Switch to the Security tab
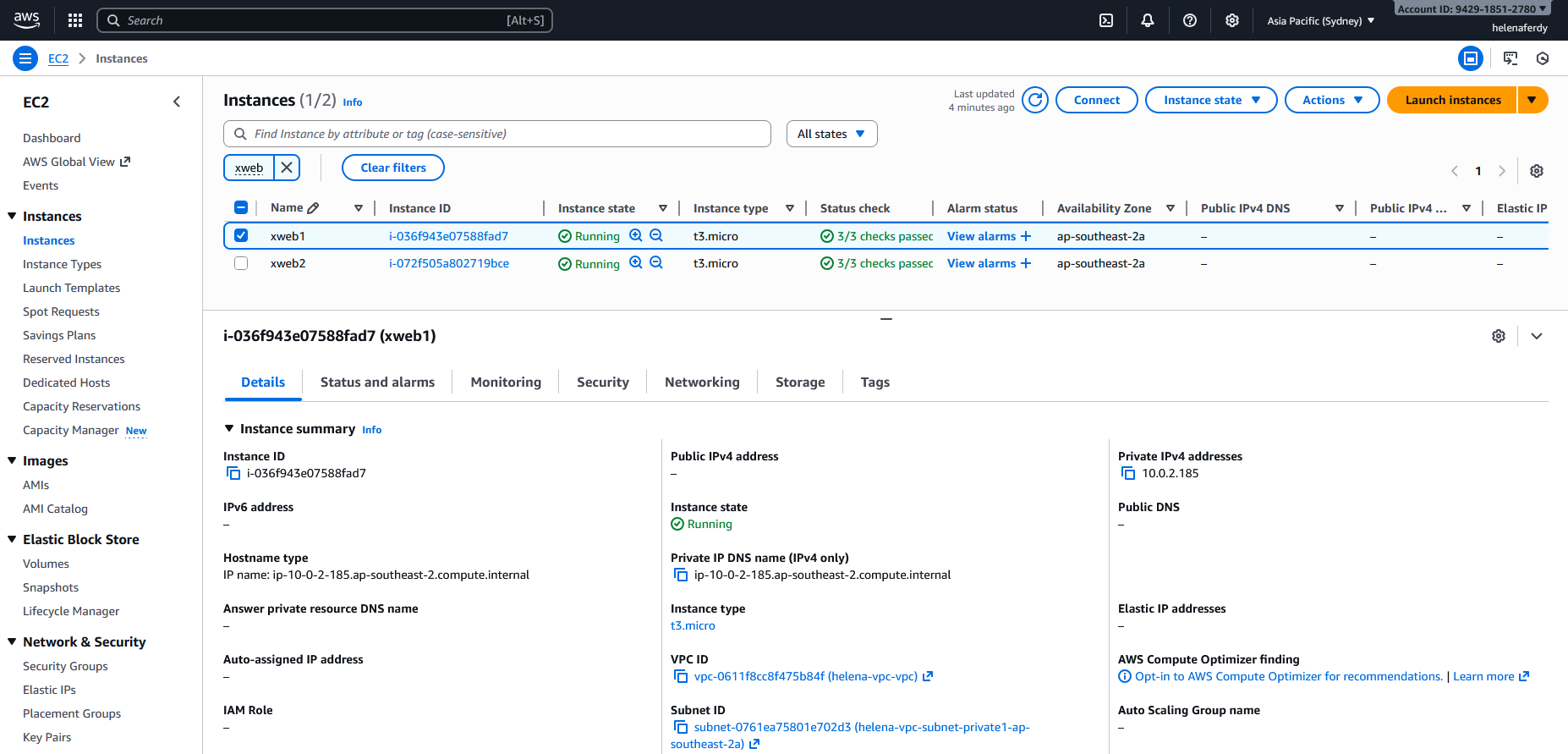Screen dimensions: 1568x754 [602, 383]
